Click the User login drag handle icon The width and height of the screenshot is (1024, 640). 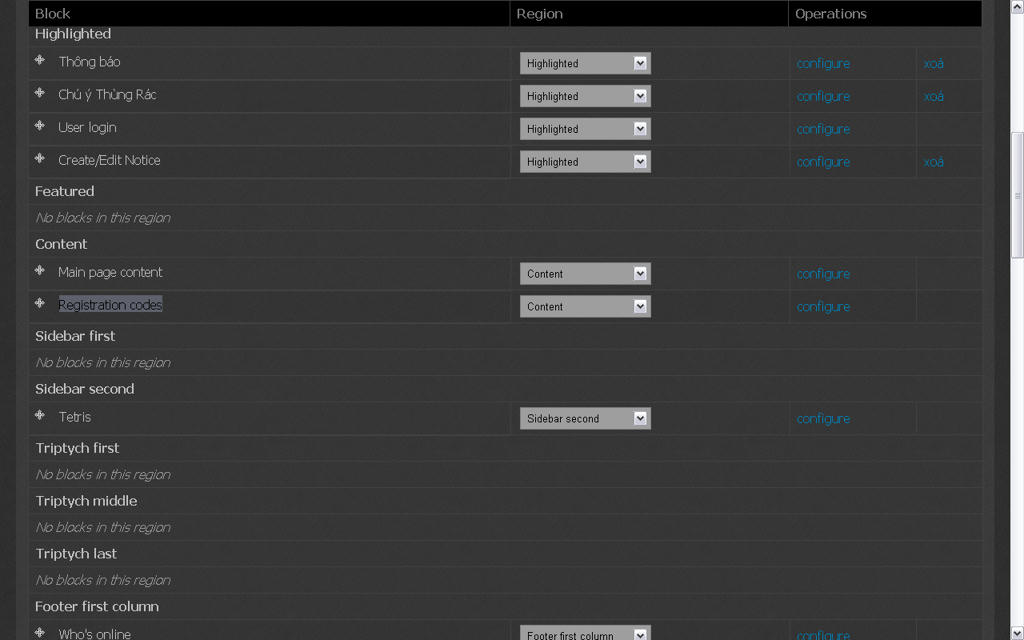click(40, 126)
